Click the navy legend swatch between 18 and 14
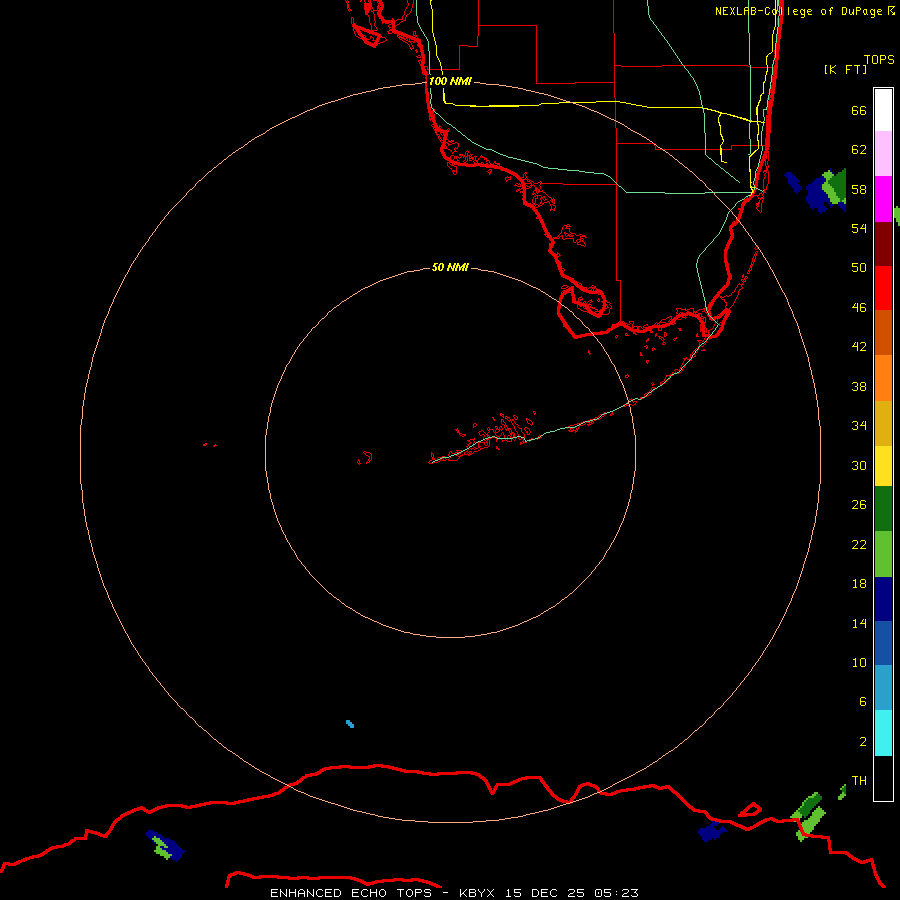This screenshot has width=900, height=900. coord(883,599)
